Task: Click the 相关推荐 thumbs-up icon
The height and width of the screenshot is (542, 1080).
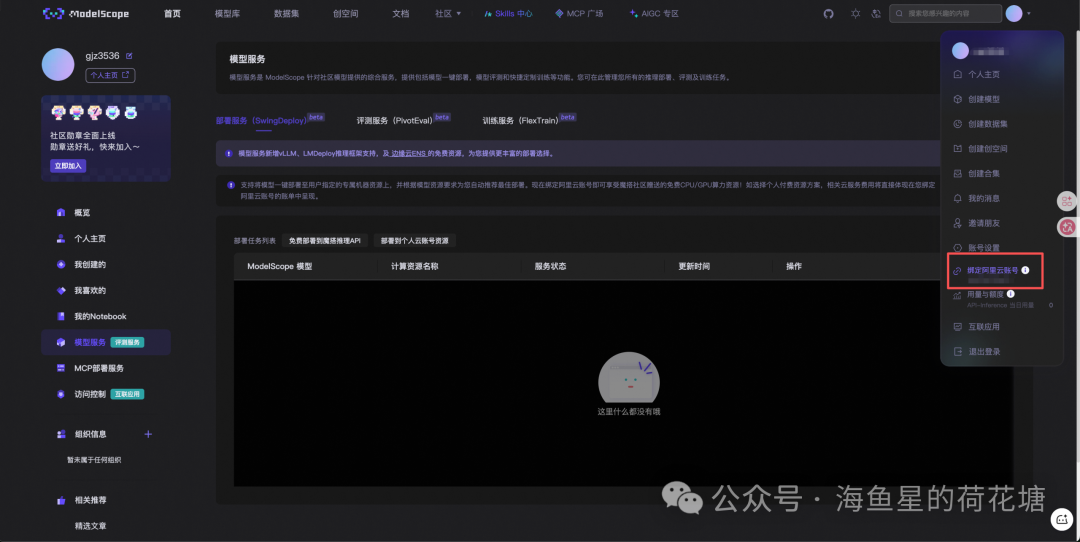Action: point(61,500)
